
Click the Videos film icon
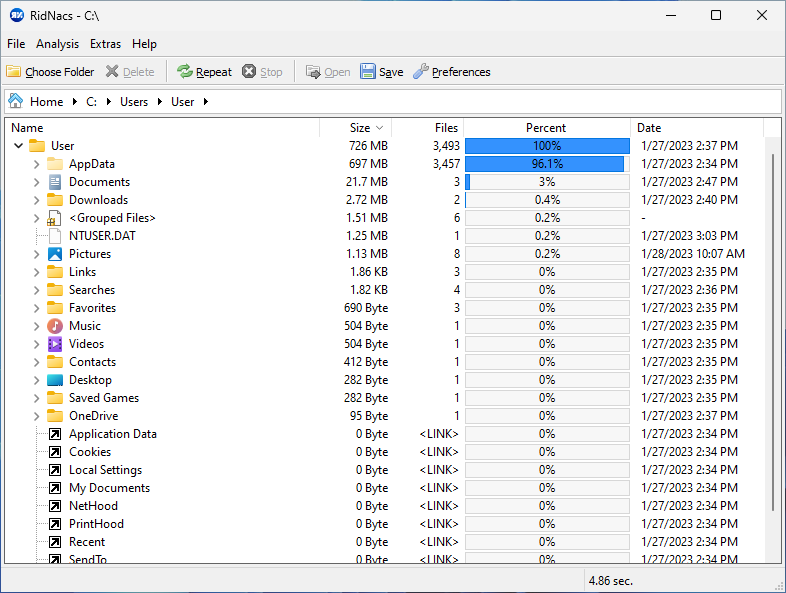click(x=55, y=344)
